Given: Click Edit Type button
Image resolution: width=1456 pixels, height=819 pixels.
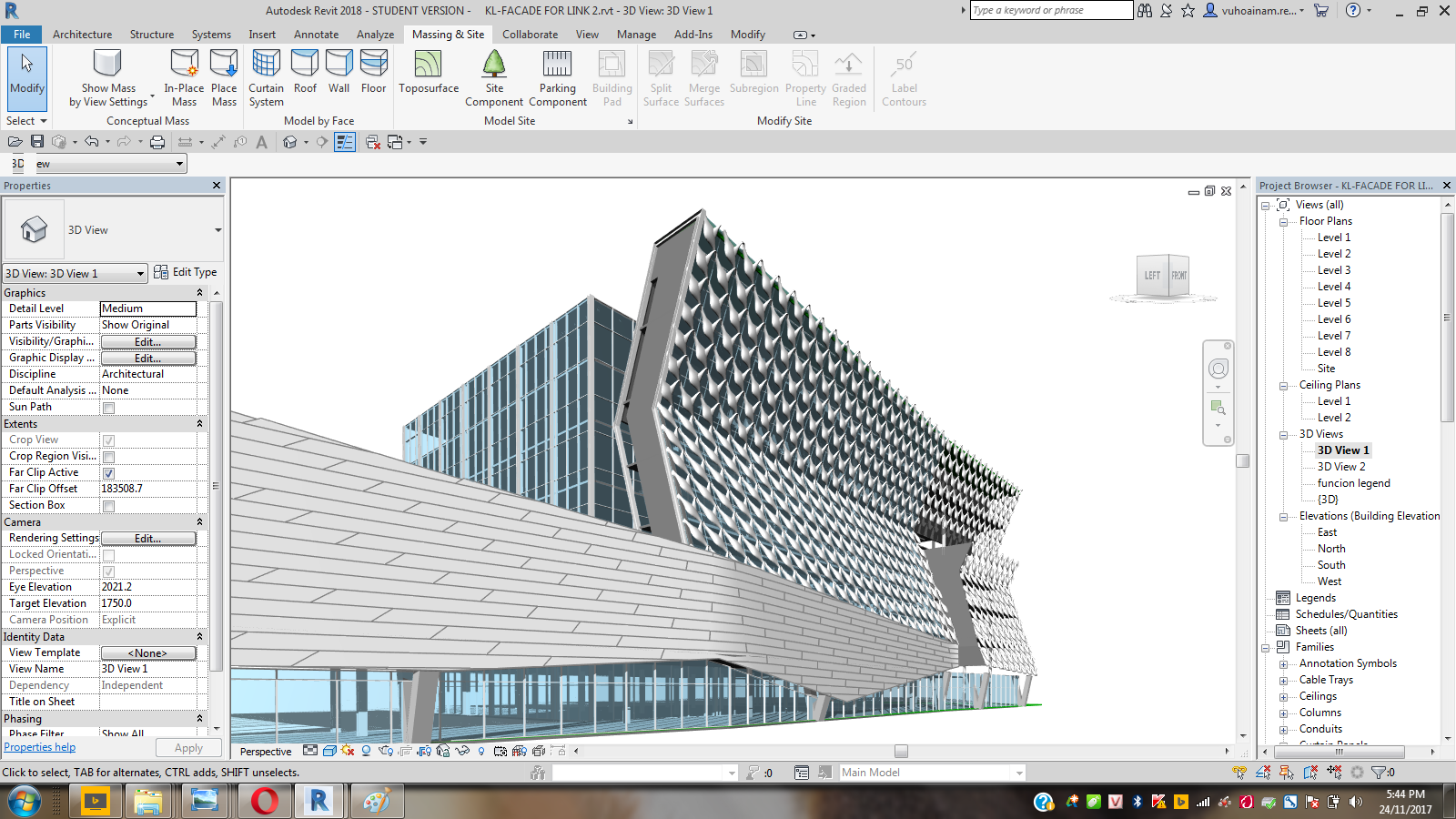Looking at the screenshot, I should click(186, 272).
